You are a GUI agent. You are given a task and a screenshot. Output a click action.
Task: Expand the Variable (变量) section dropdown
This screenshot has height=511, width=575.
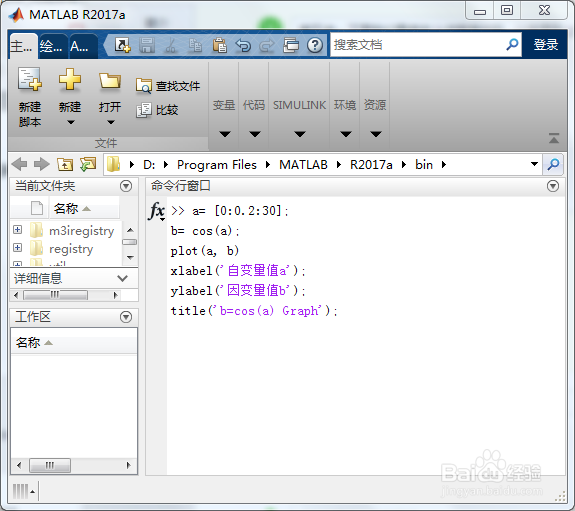224,134
